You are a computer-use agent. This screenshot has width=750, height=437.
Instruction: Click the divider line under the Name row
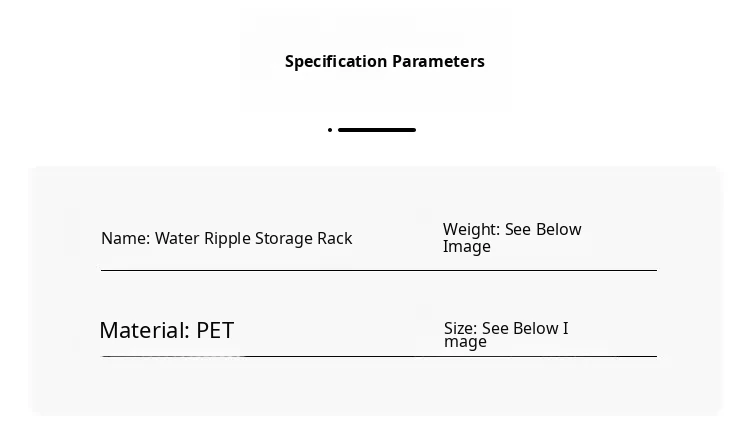click(x=378, y=270)
